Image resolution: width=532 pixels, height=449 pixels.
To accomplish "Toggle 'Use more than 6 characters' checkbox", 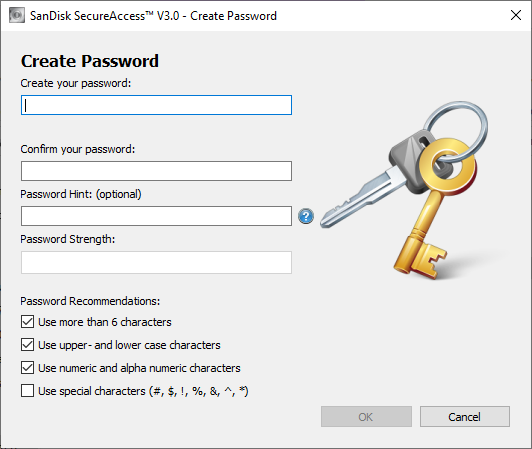I will (x=27, y=322).
